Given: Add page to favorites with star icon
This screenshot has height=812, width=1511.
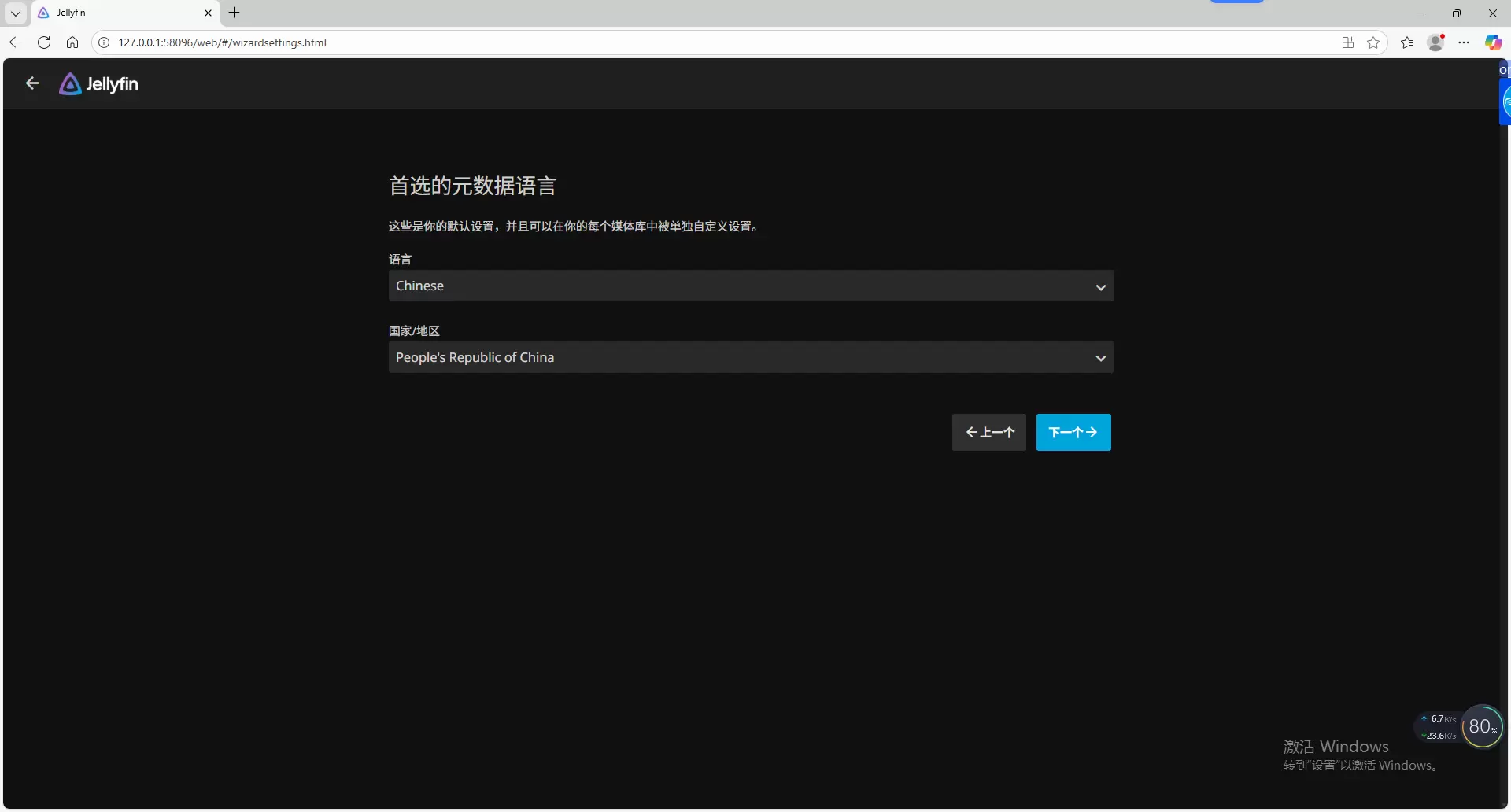Looking at the screenshot, I should click(1373, 42).
